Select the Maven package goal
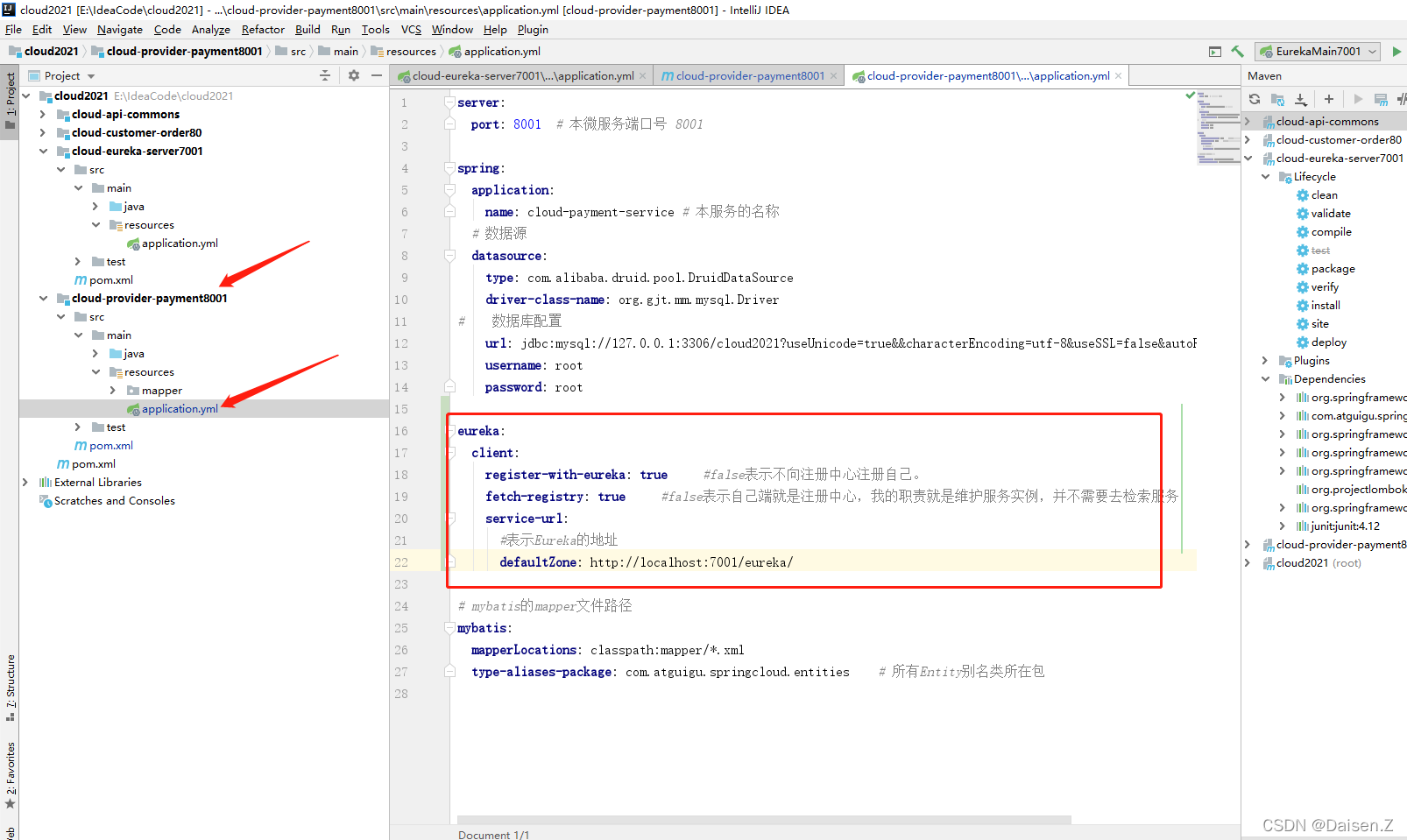Screen dimensions: 1407x840 pos(1333,269)
